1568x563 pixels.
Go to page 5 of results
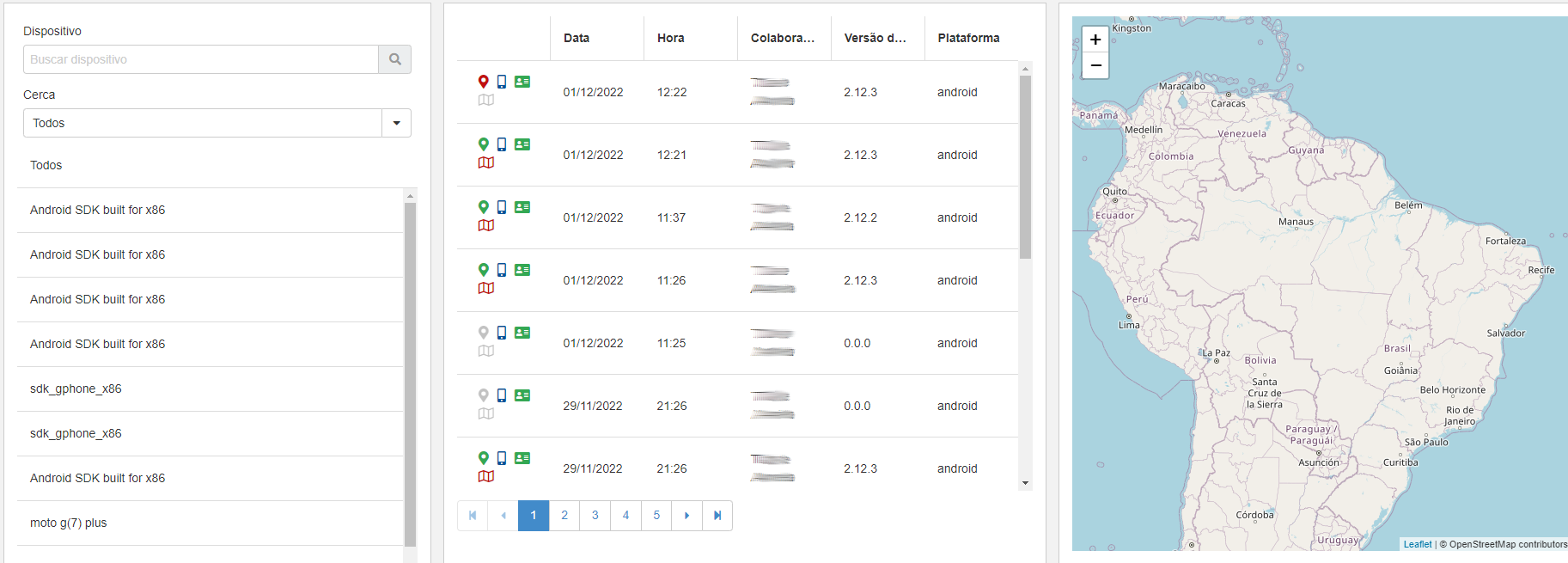coord(656,516)
